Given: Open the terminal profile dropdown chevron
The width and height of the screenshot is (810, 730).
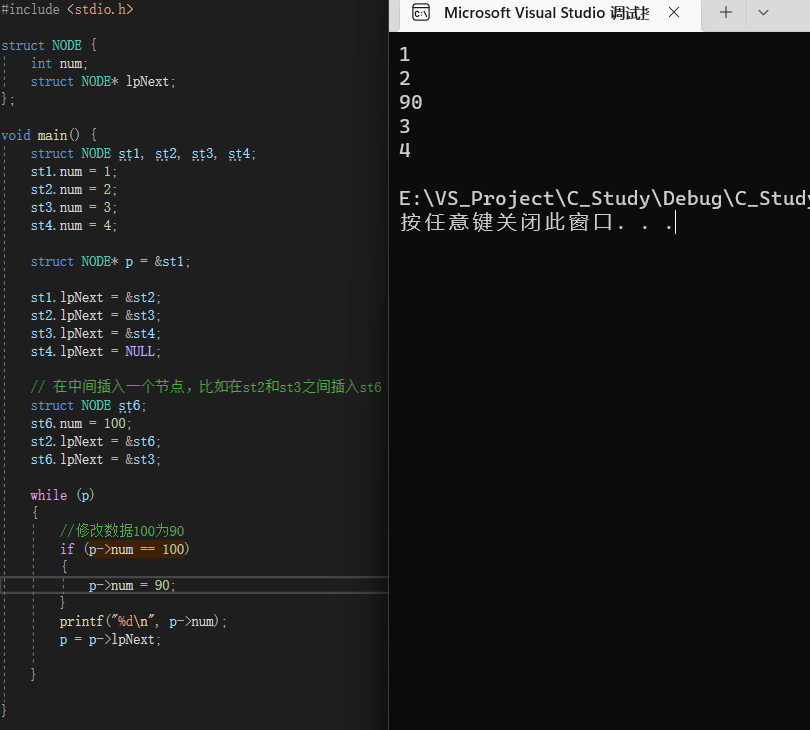Looking at the screenshot, I should click(763, 13).
